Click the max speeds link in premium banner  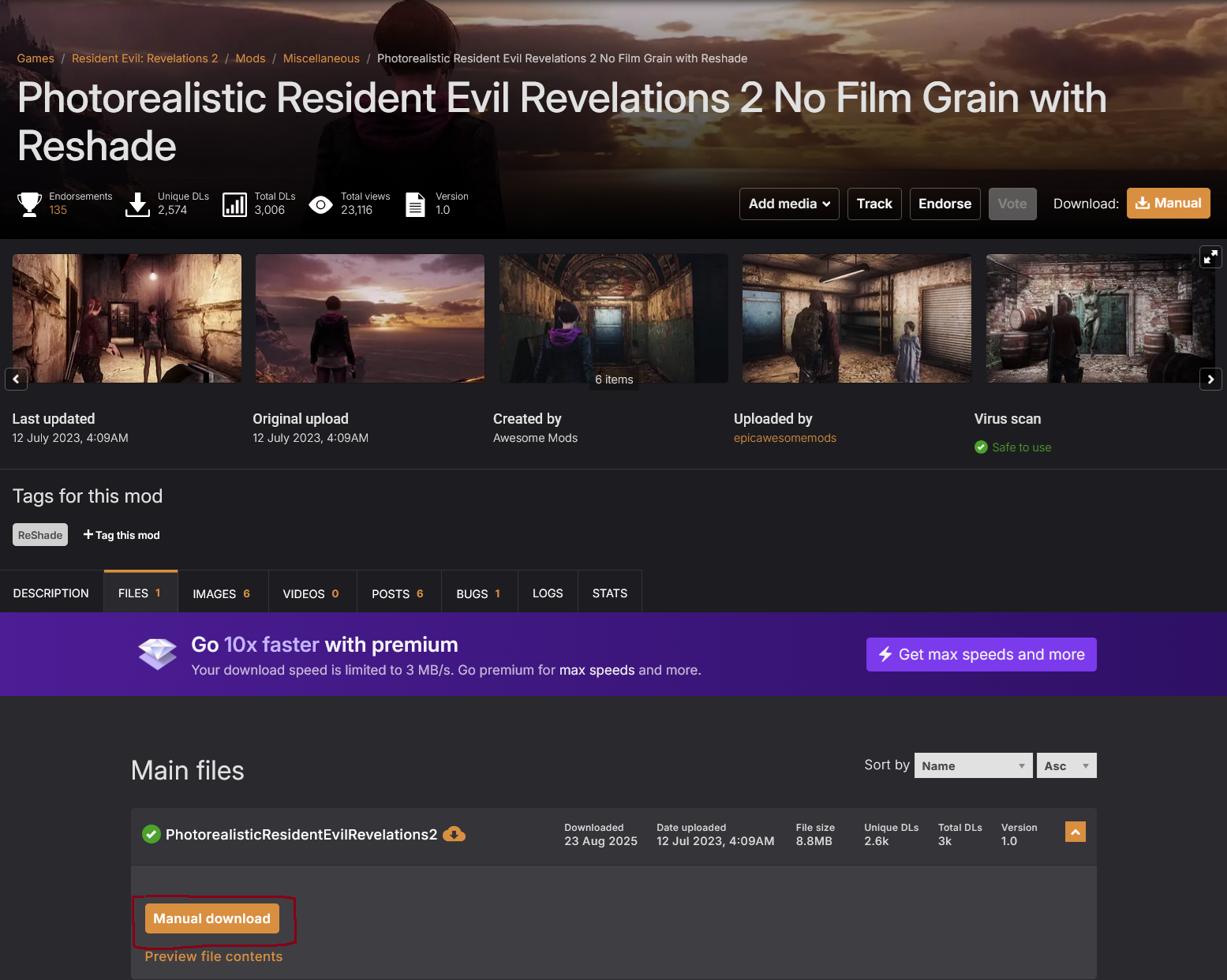click(597, 670)
